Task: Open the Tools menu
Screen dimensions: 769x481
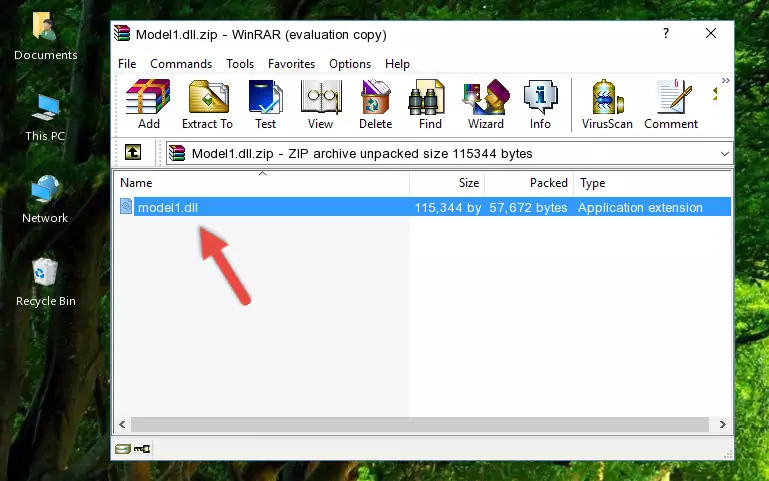Action: pyautogui.click(x=240, y=64)
